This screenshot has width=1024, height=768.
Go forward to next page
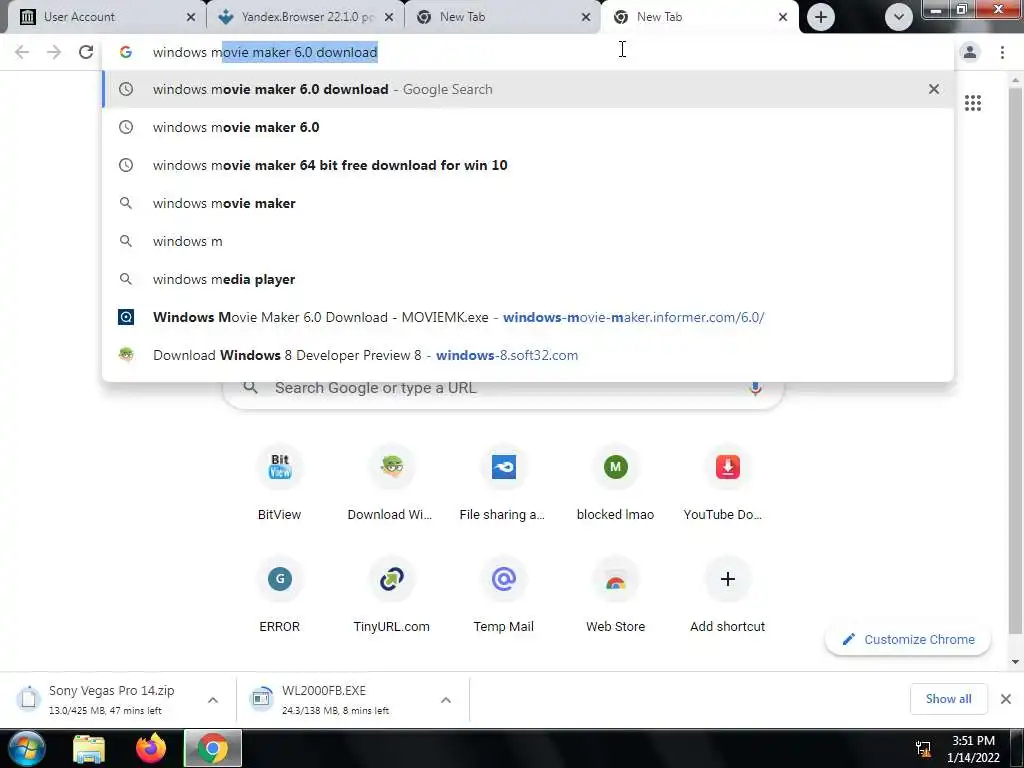pyautogui.click(x=54, y=52)
